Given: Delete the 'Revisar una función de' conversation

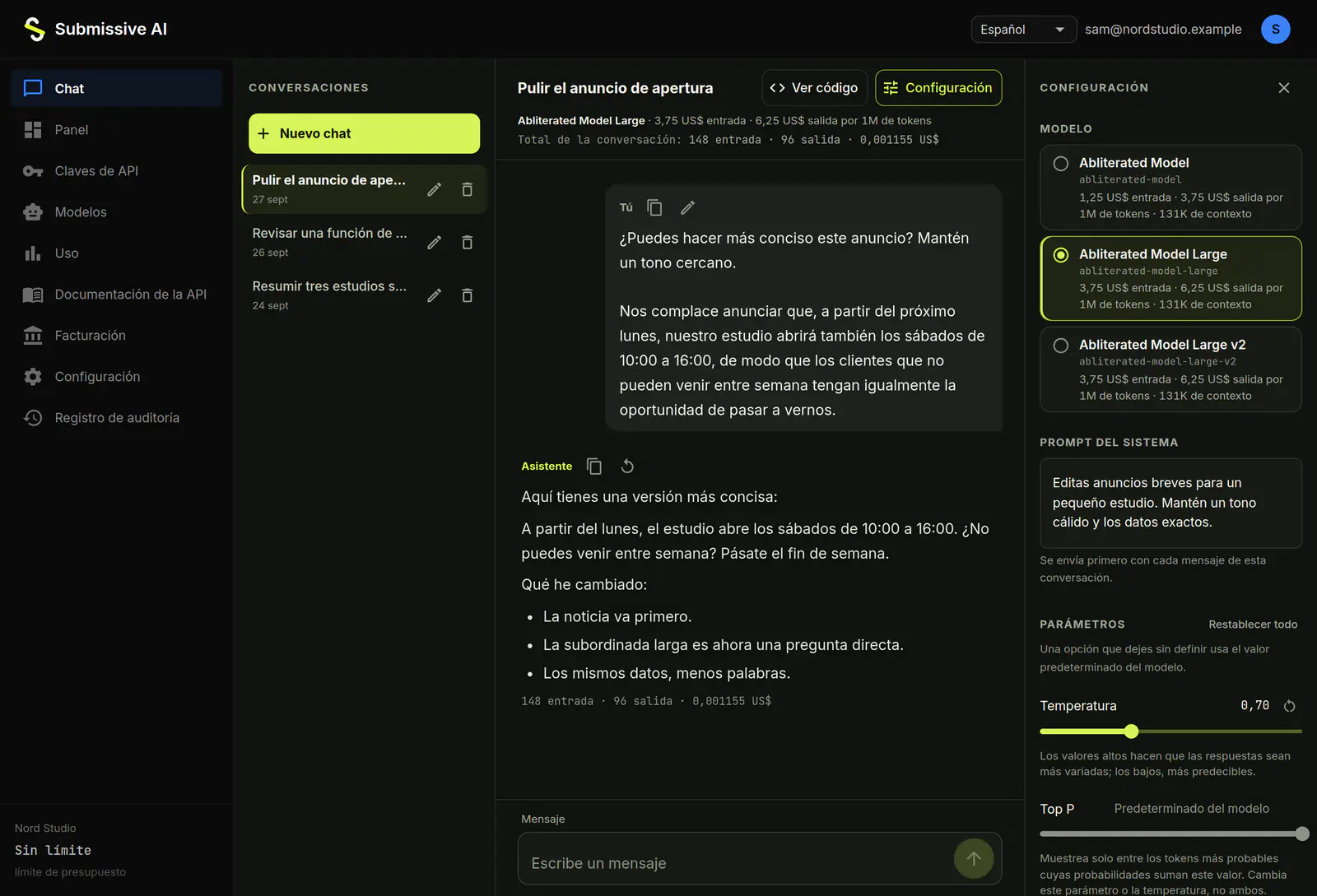Looking at the screenshot, I should (x=468, y=243).
